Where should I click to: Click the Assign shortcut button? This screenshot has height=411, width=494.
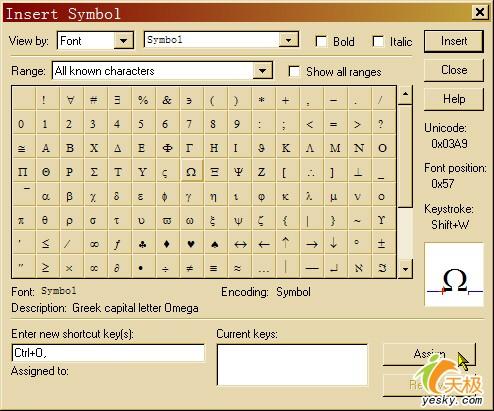[429, 354]
